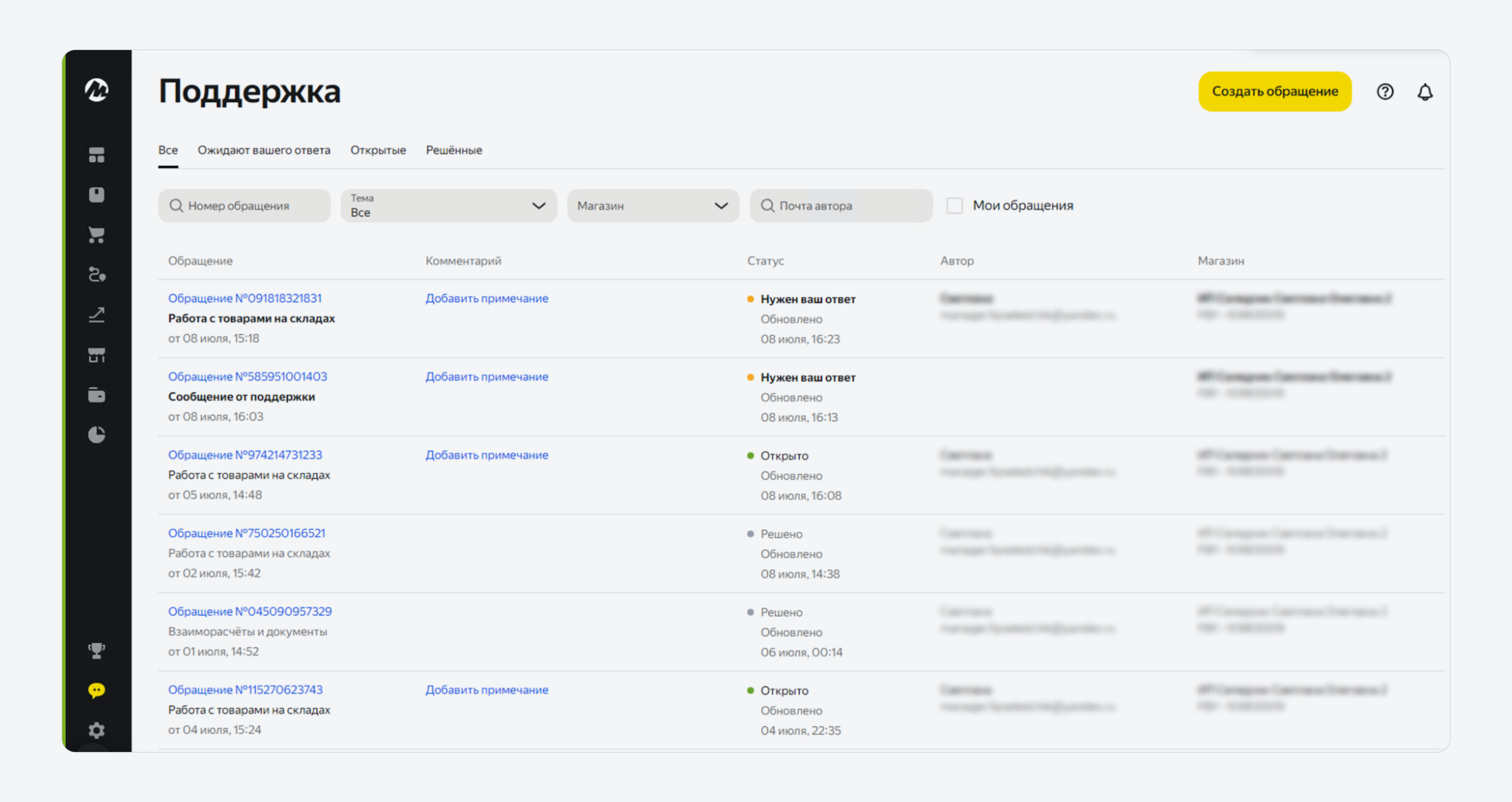Open the dashboard icon in sidebar
This screenshot has width=1512, height=802.
[x=97, y=155]
